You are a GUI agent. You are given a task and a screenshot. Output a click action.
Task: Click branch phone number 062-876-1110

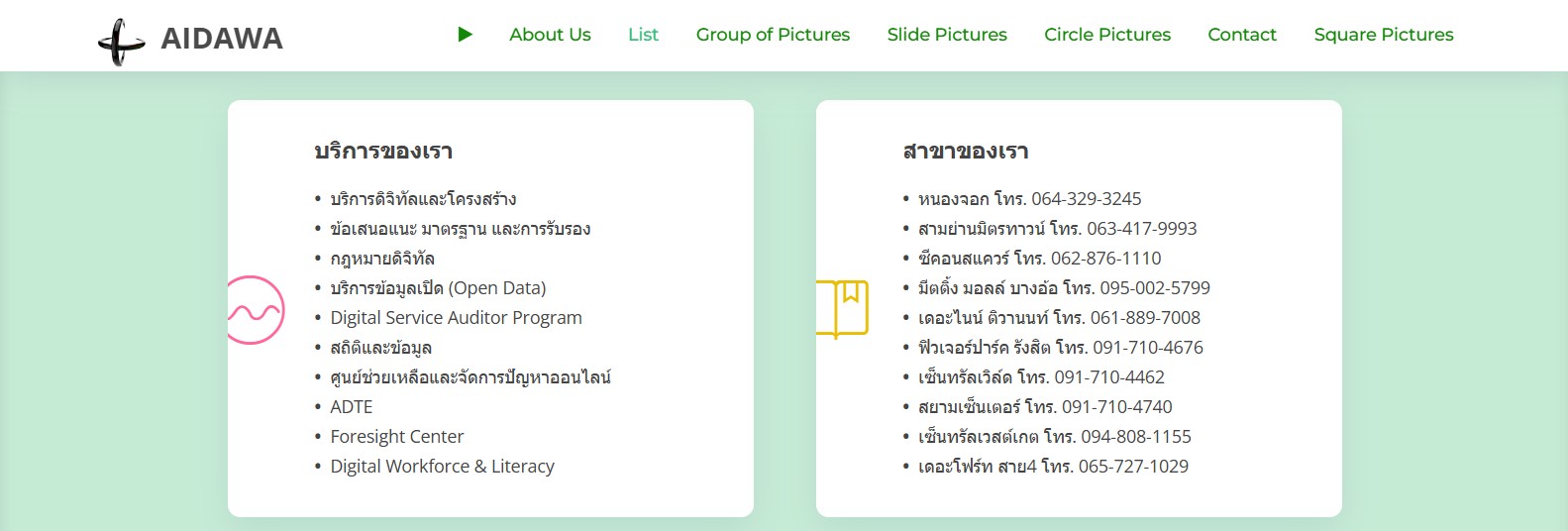1105,259
